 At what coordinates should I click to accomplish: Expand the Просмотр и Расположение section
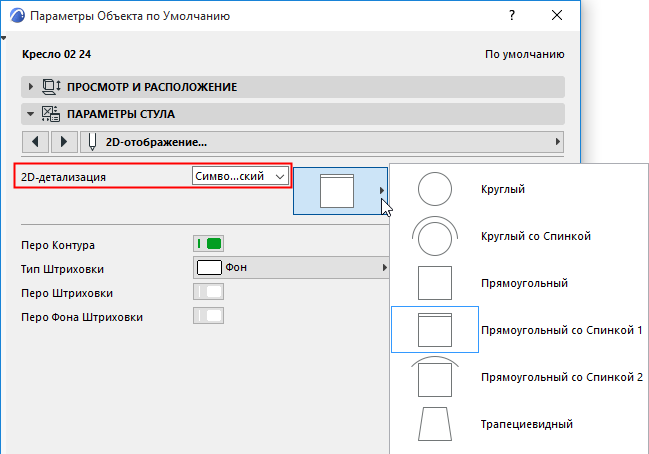30,87
